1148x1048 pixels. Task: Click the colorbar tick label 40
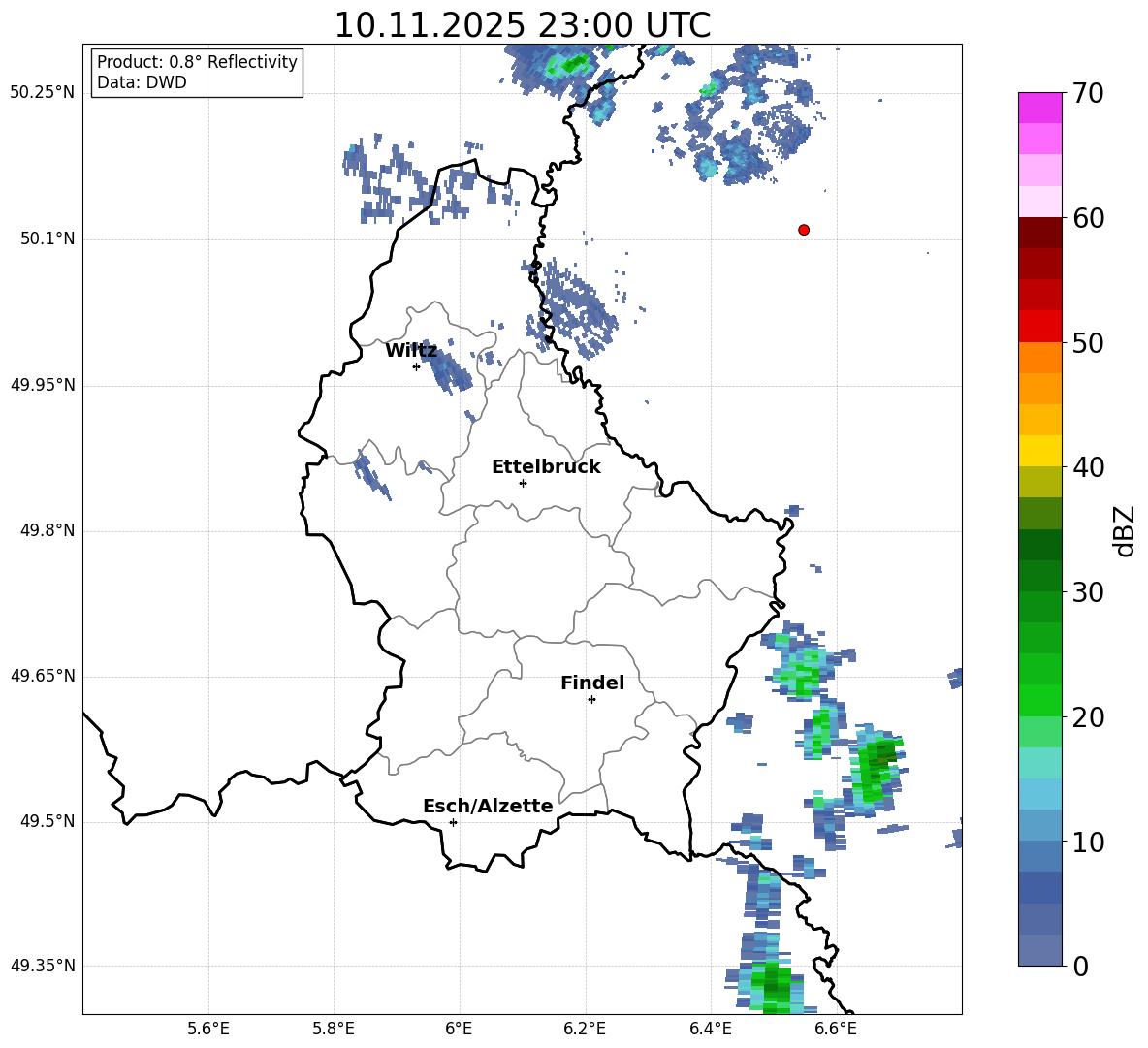(1088, 467)
